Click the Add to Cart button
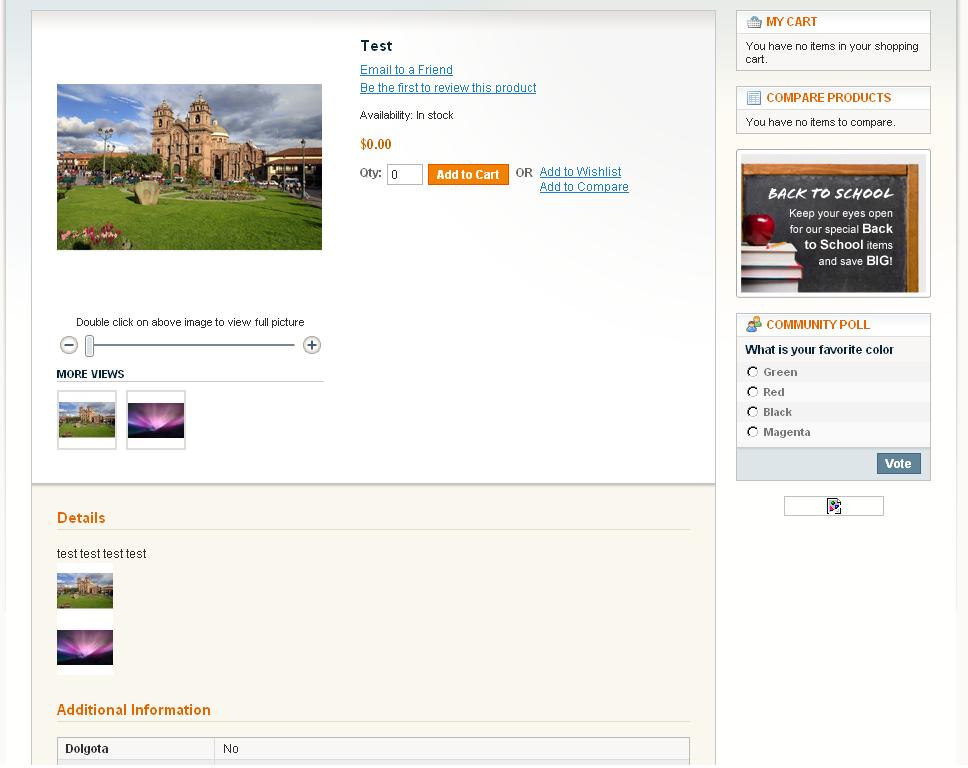The width and height of the screenshot is (968, 768). [468, 175]
